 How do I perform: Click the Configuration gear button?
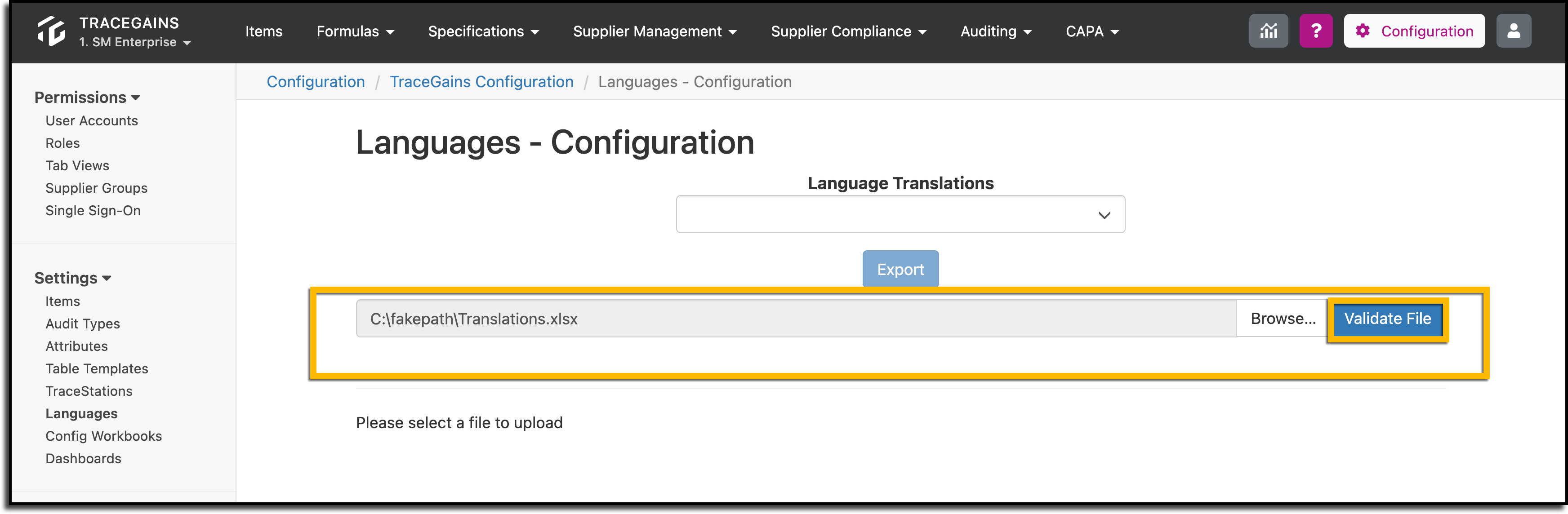[1414, 31]
